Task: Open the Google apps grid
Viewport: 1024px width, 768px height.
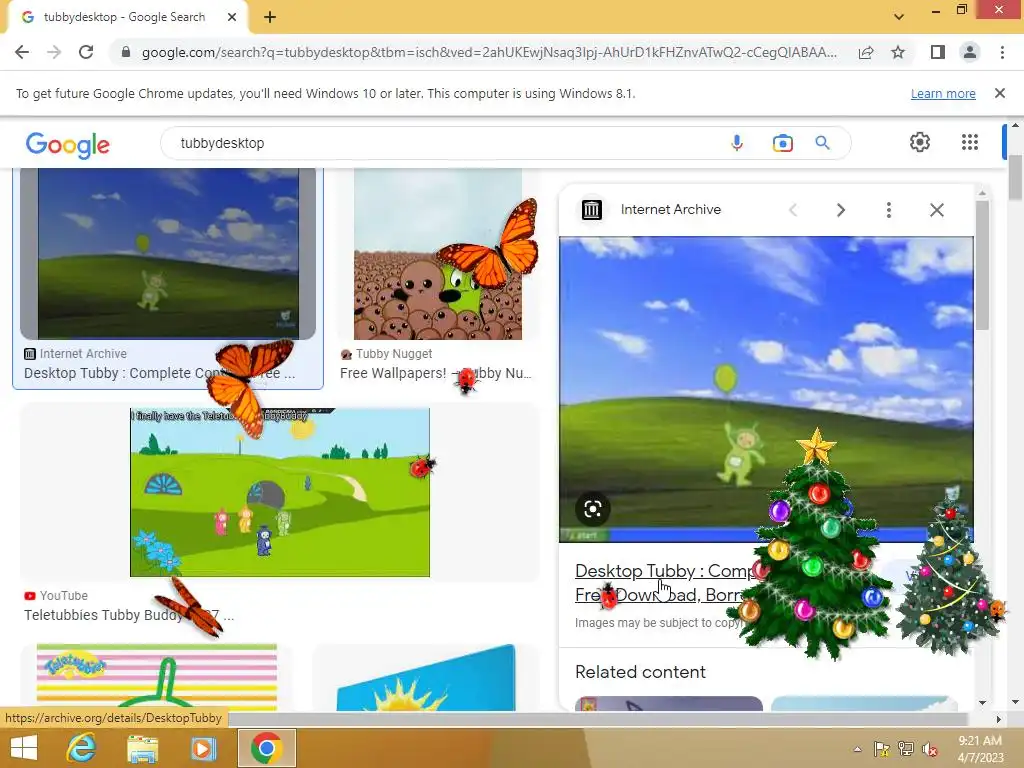Action: click(970, 142)
